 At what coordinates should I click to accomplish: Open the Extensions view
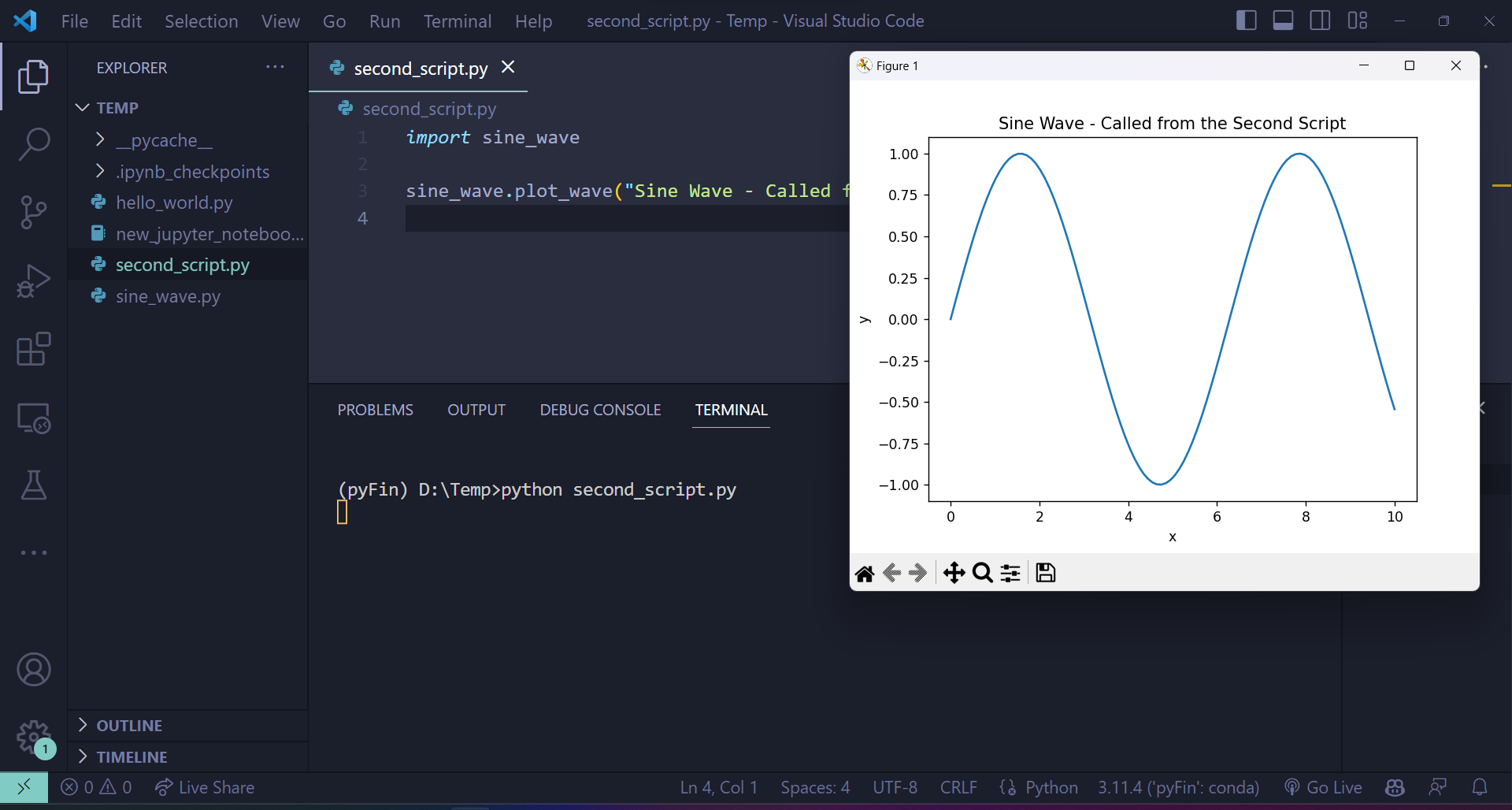coord(33,349)
